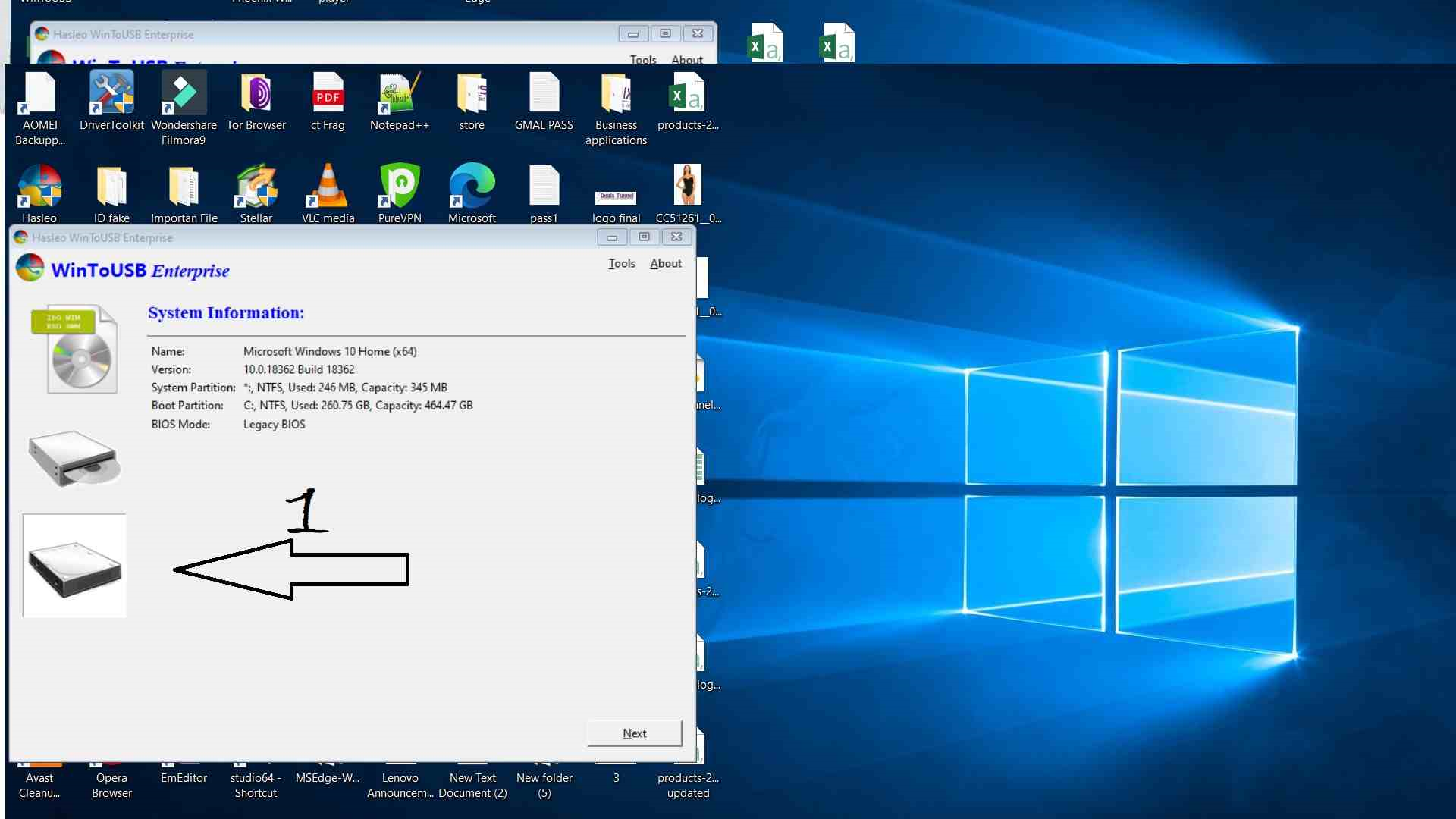Select first Excel file icon at top of desktop
The height and width of the screenshot is (819, 1456).
point(765,42)
